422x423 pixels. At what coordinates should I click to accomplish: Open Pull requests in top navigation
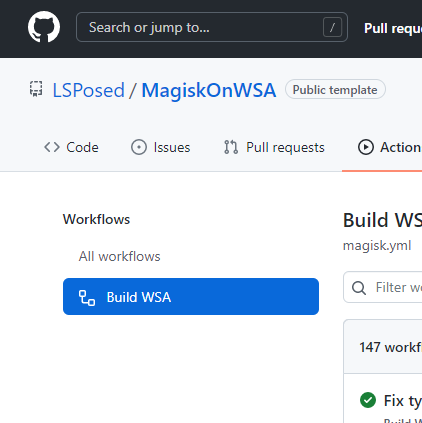point(393,28)
